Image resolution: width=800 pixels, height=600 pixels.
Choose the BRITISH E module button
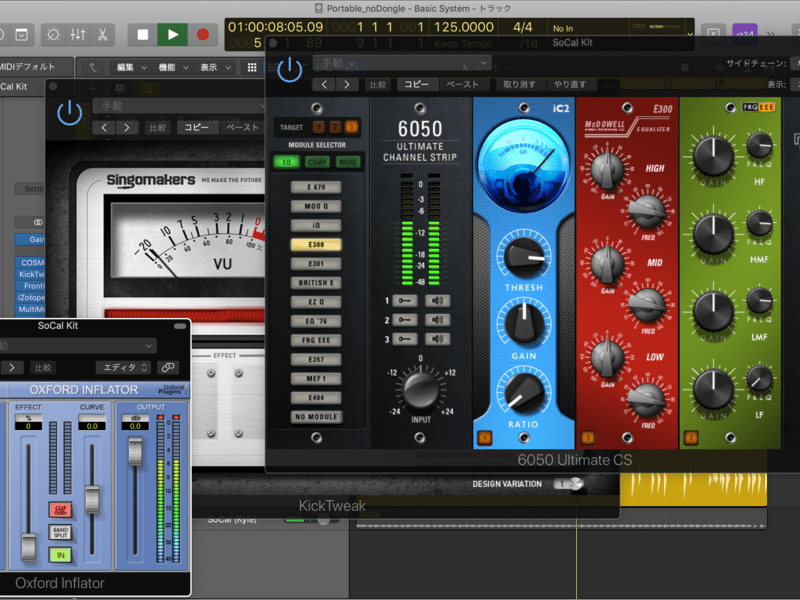(x=316, y=283)
